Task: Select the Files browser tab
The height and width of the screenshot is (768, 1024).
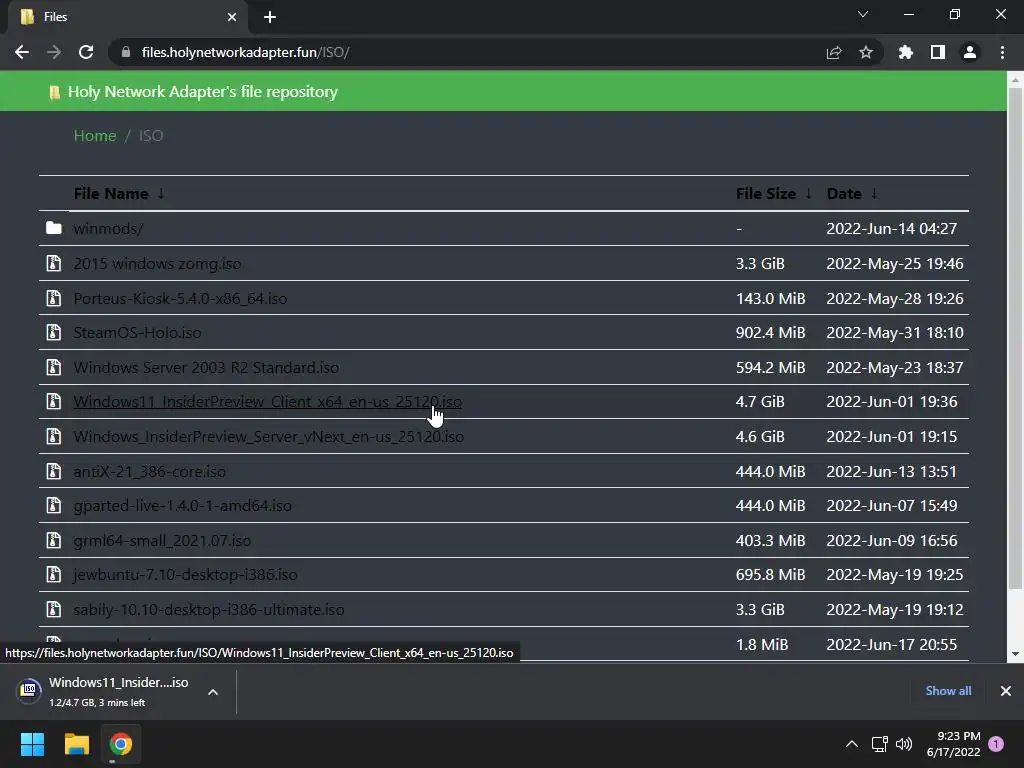Action: [127, 17]
